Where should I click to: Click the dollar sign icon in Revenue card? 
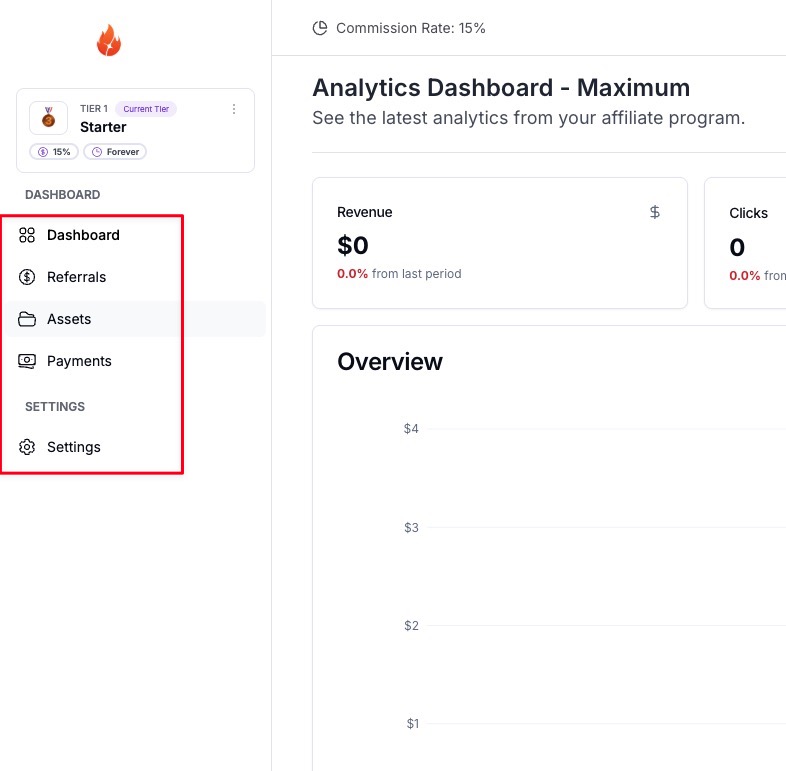(x=655, y=212)
